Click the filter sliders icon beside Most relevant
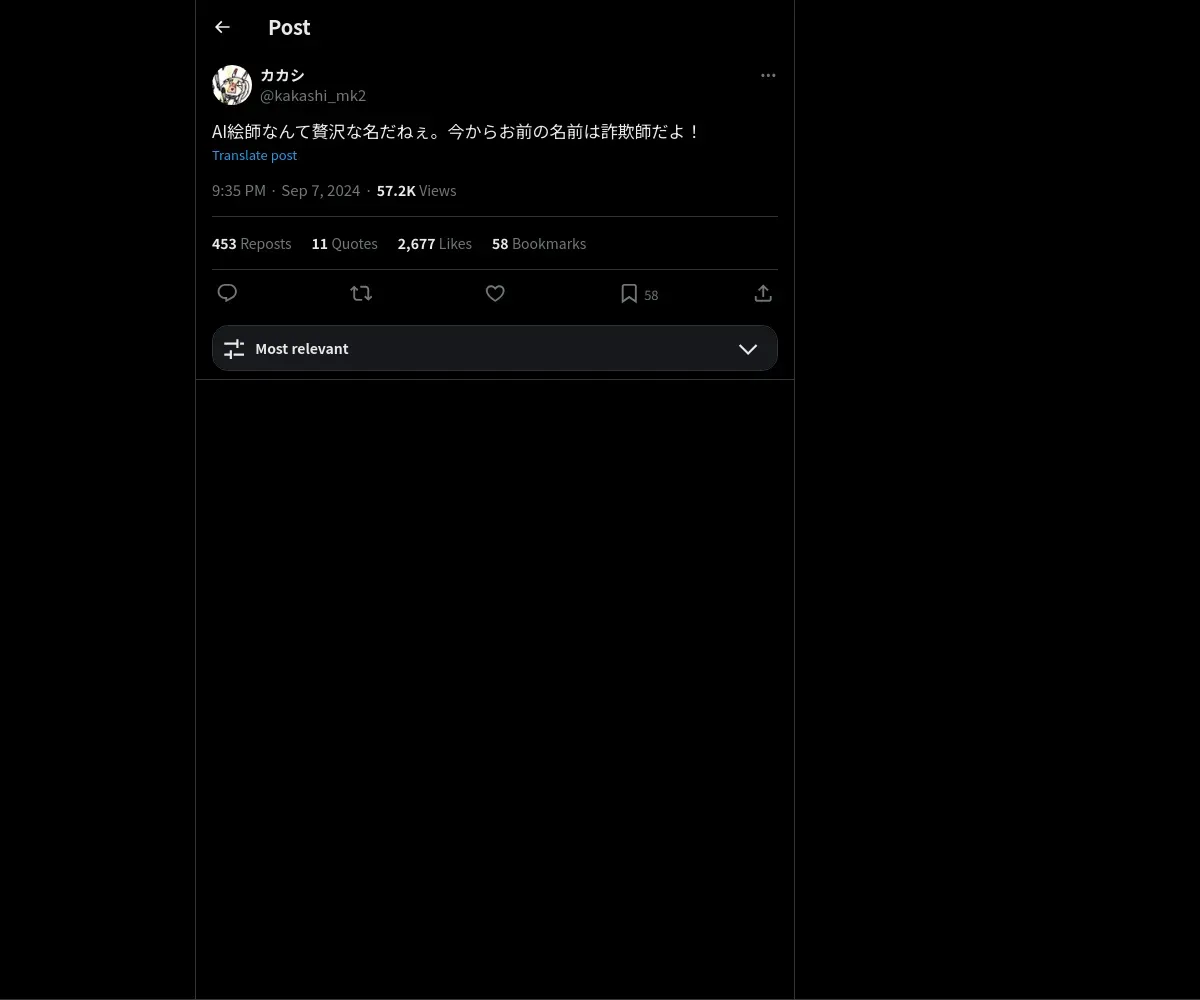Image resolution: width=1200 pixels, height=1000 pixels. (x=234, y=349)
